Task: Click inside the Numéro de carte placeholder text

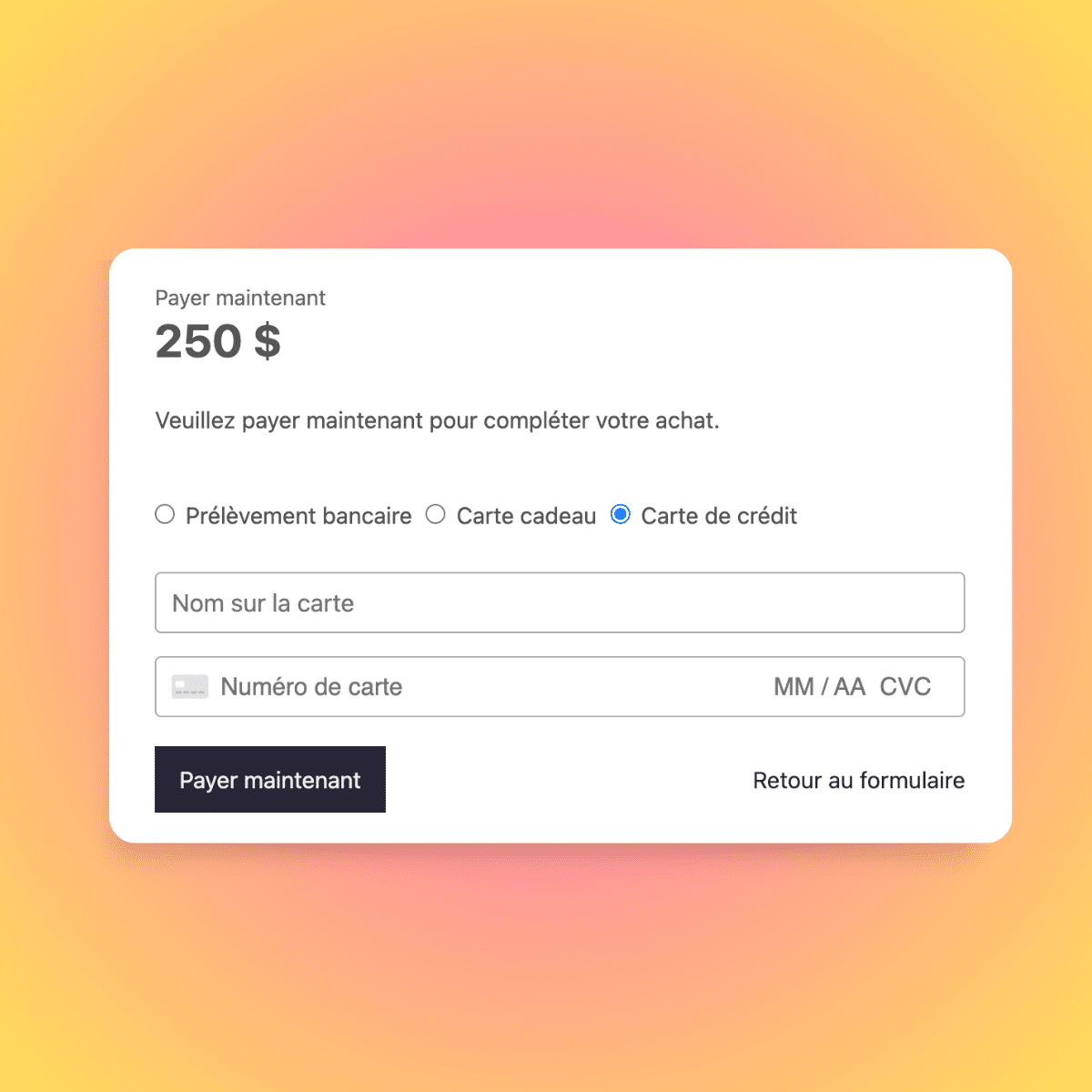Action: 311,686
